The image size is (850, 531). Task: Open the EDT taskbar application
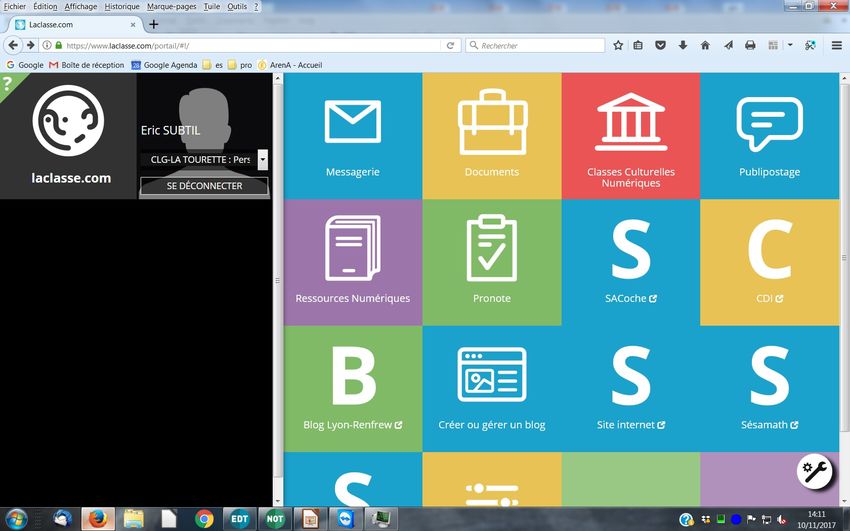[x=239, y=519]
